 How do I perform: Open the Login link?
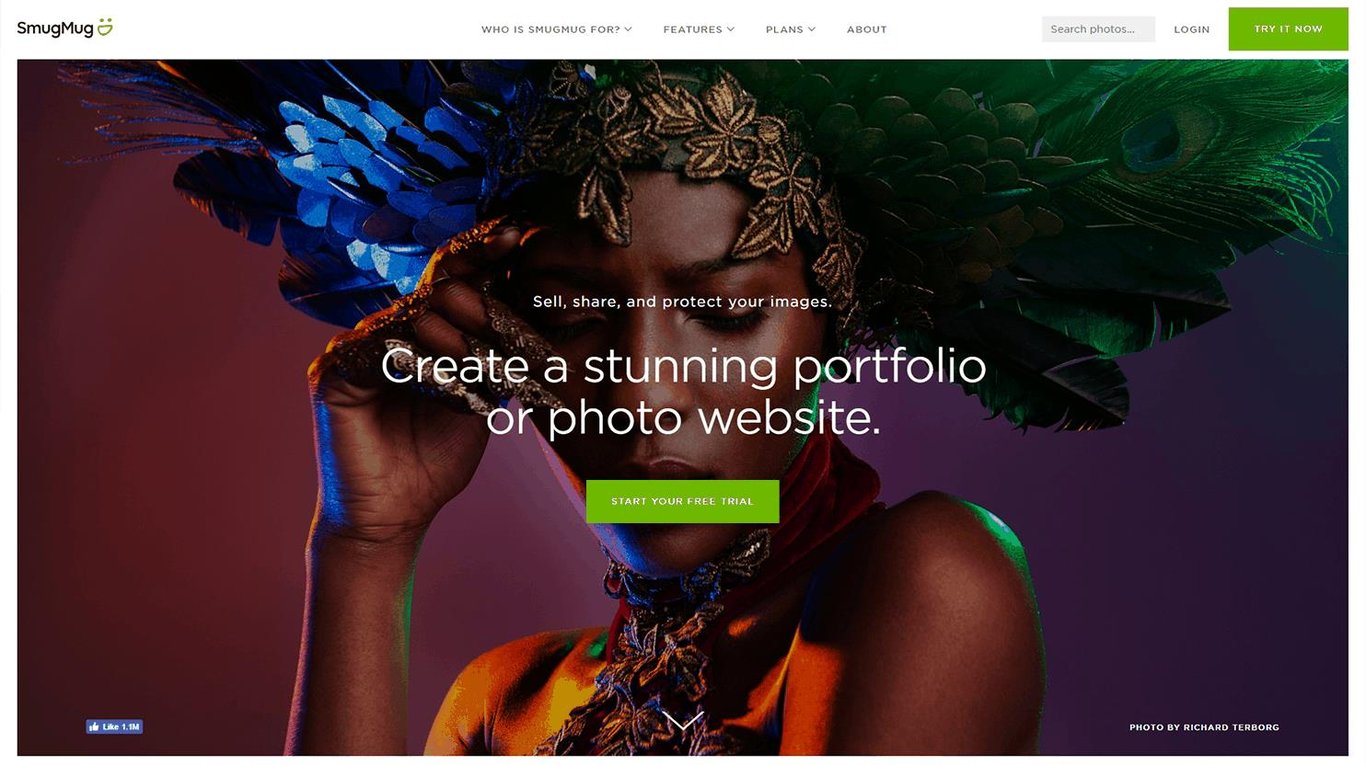[x=1192, y=29]
